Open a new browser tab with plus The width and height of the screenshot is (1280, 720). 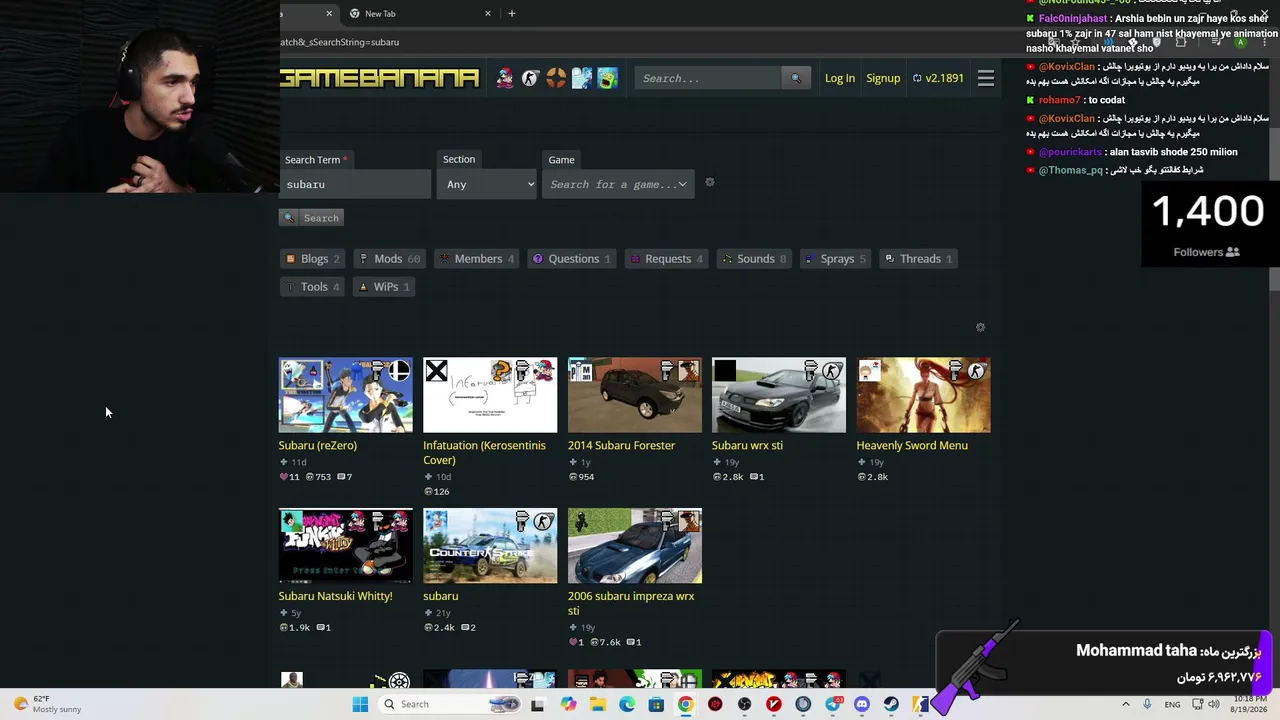(x=512, y=13)
